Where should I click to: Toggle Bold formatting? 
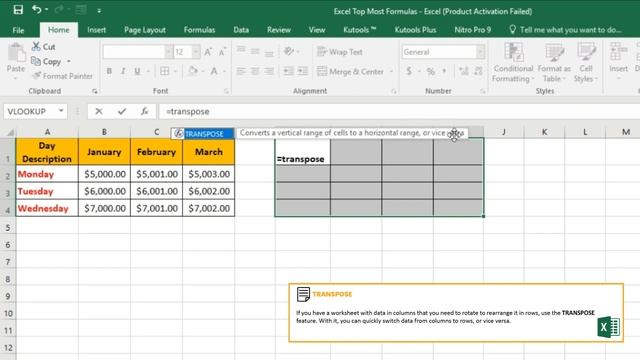tap(109, 71)
